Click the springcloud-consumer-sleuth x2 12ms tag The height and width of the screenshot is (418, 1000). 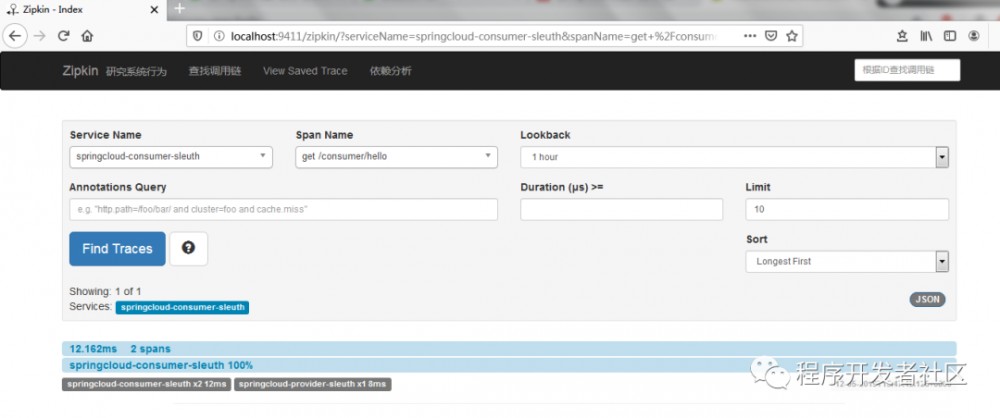(x=146, y=384)
